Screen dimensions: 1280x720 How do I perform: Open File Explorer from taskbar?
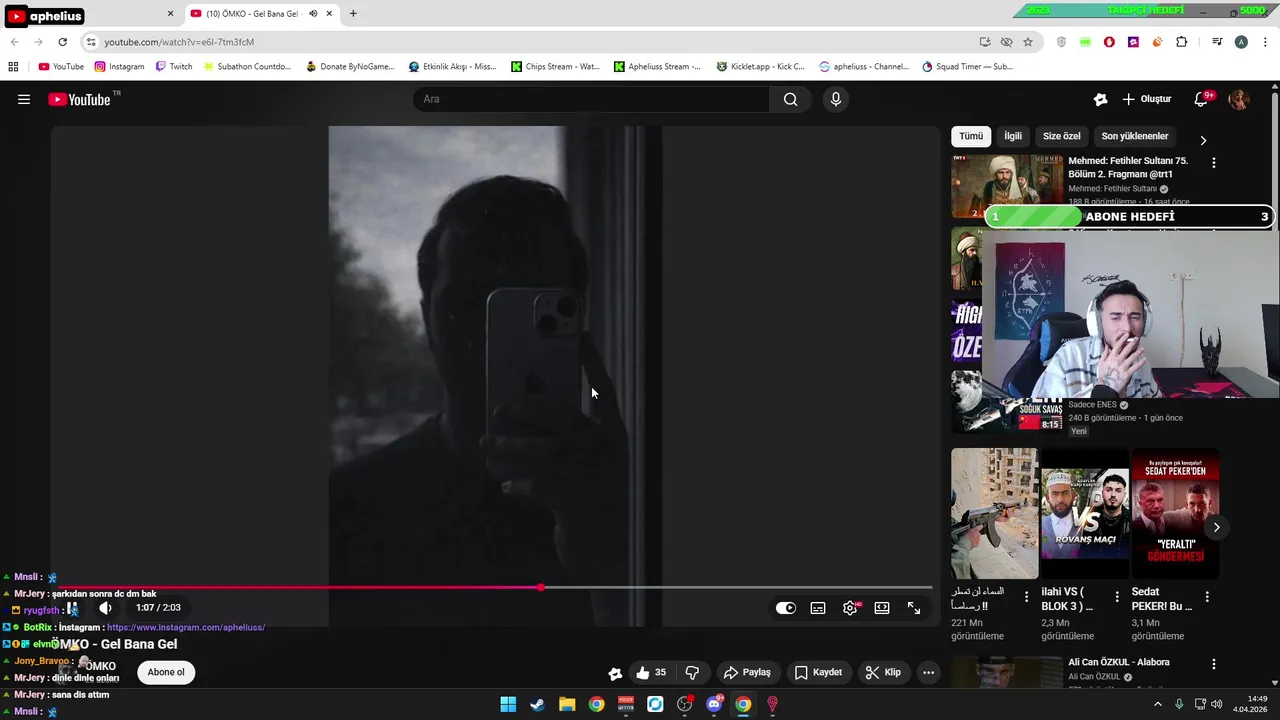pos(567,704)
